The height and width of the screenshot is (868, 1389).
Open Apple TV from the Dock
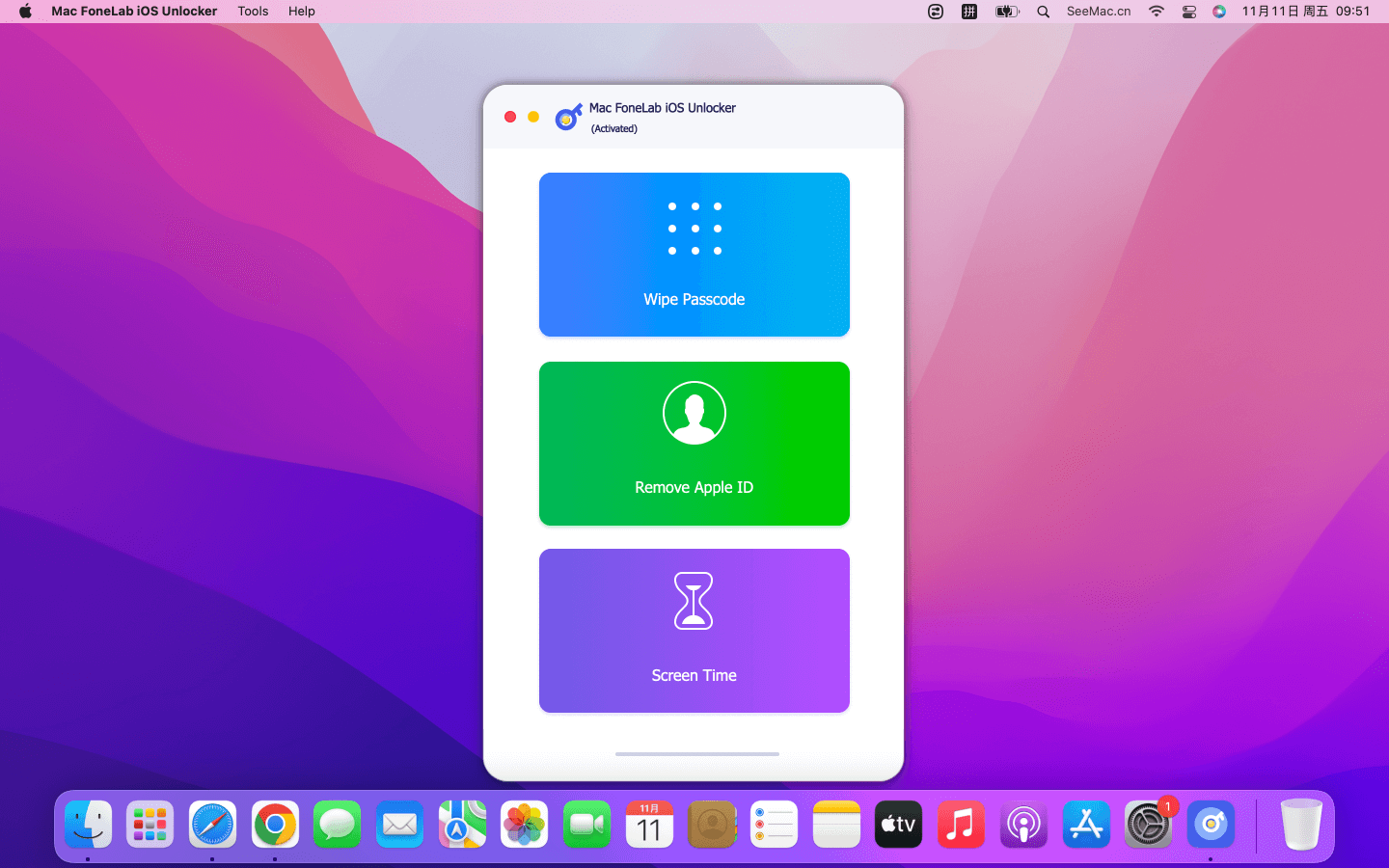[x=898, y=825]
